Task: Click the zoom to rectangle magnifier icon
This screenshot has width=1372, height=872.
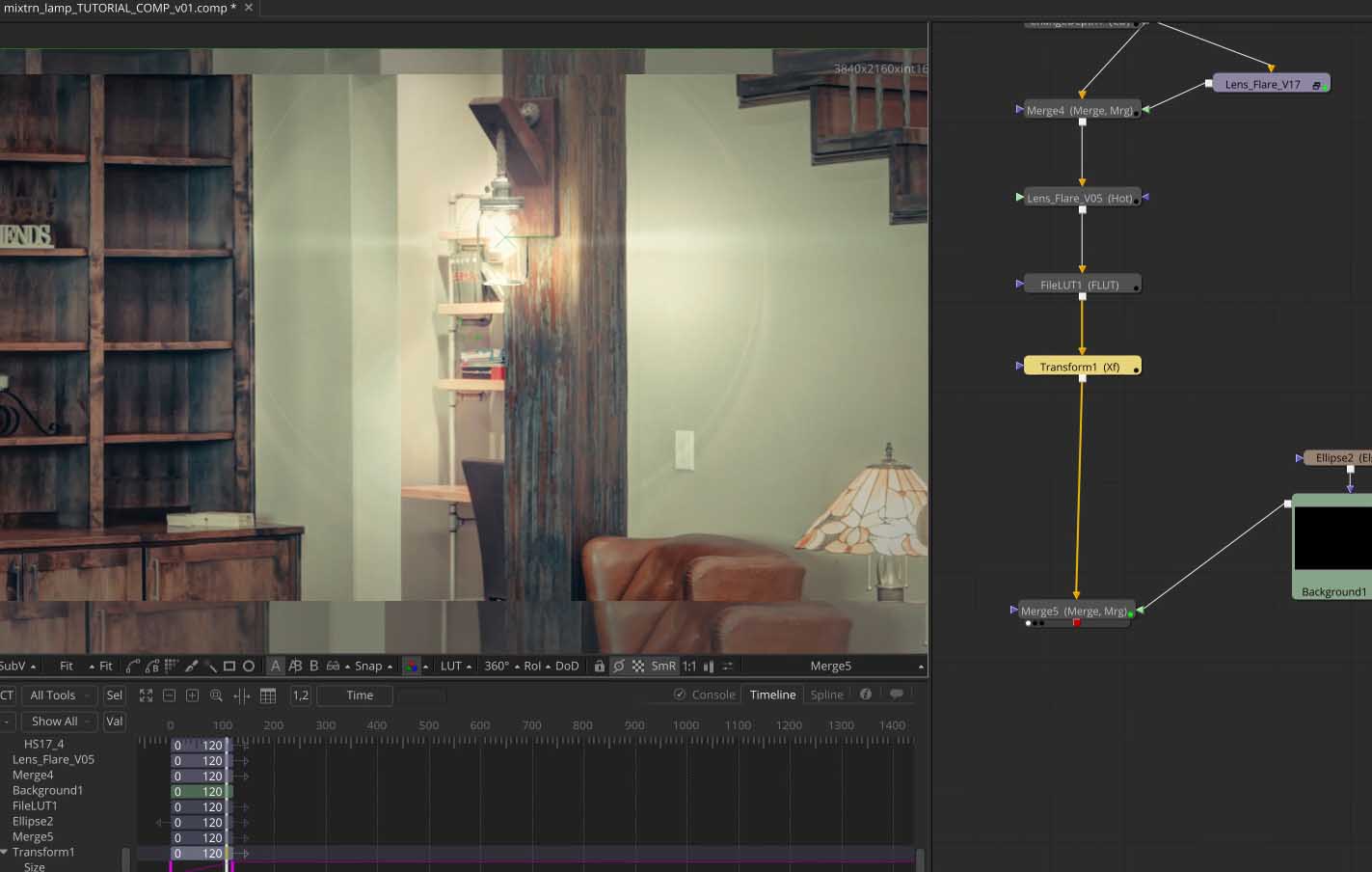Action: [x=216, y=695]
